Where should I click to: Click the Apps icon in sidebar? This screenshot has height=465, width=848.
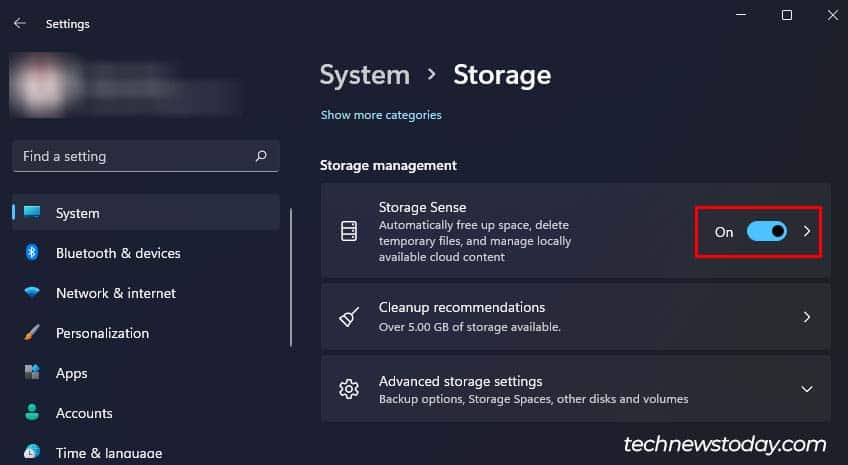[32, 373]
